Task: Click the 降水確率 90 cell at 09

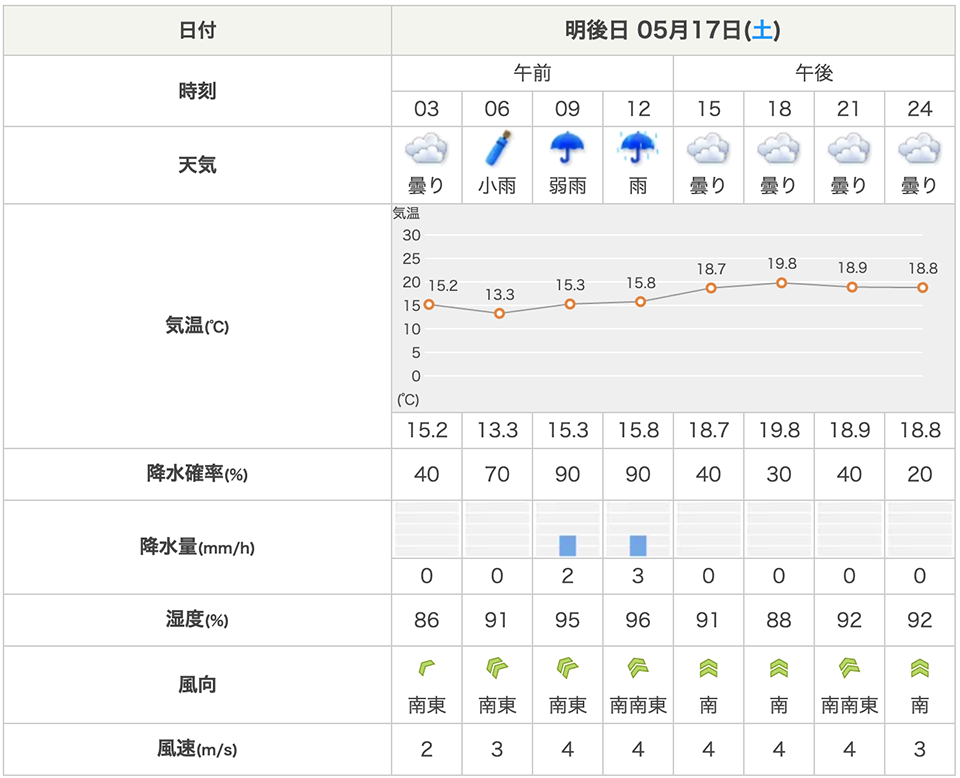Action: pos(568,474)
